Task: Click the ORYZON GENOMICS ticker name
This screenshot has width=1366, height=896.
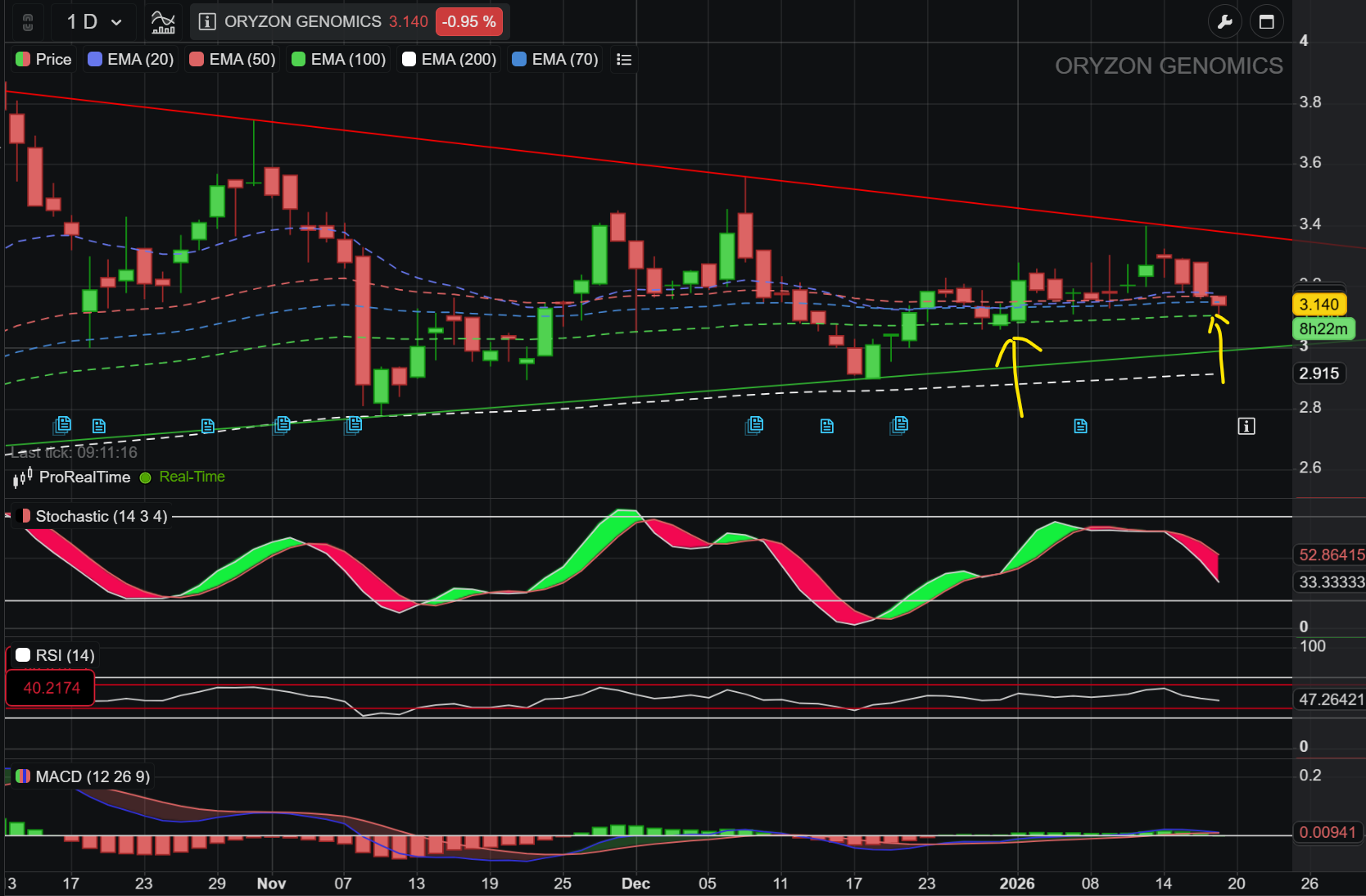Action: [x=303, y=22]
